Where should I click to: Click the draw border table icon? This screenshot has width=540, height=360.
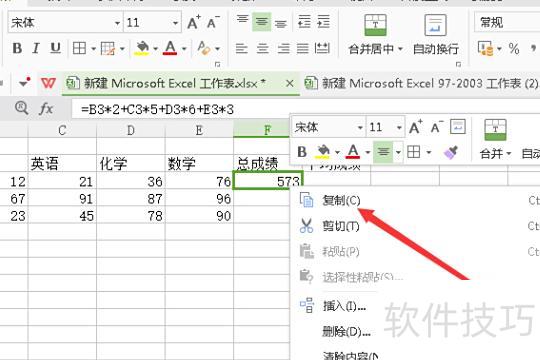point(108,48)
